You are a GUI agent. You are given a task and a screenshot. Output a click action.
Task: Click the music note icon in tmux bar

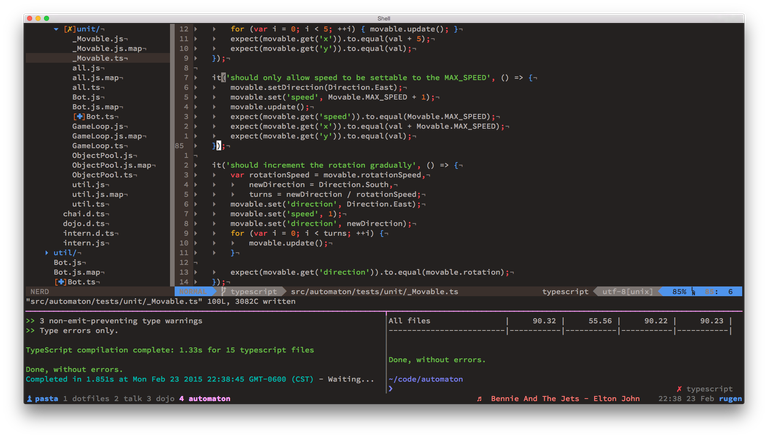tap(481, 399)
